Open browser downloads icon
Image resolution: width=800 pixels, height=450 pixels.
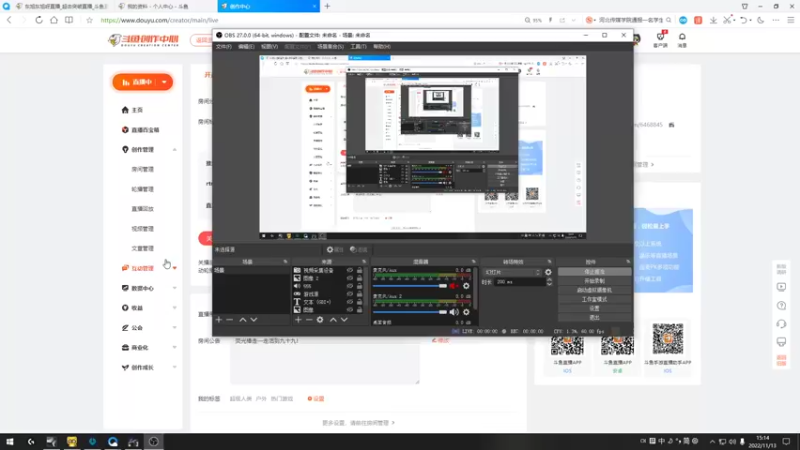[x=713, y=20]
